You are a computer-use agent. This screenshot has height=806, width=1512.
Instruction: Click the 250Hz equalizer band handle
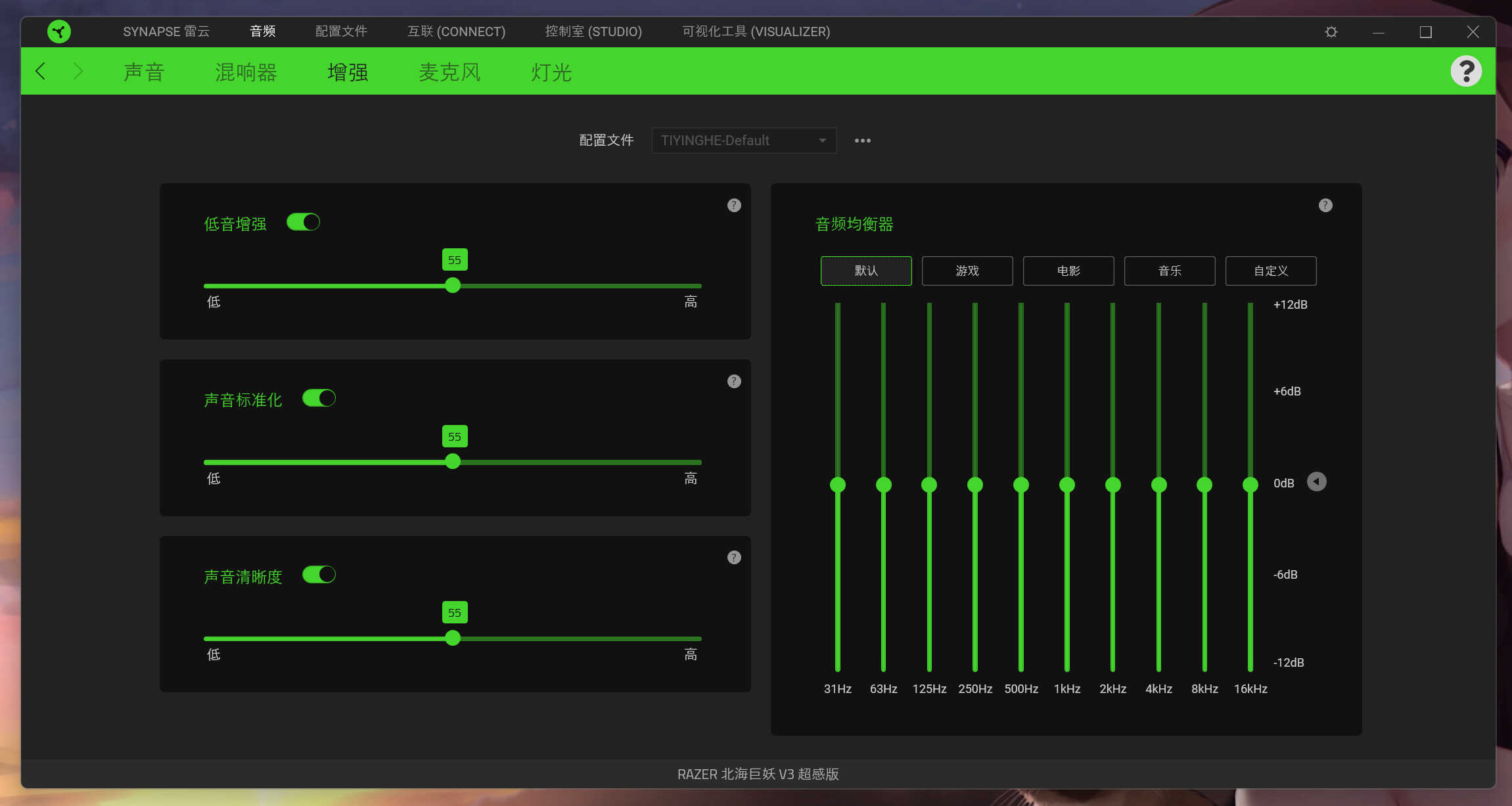[x=975, y=485]
